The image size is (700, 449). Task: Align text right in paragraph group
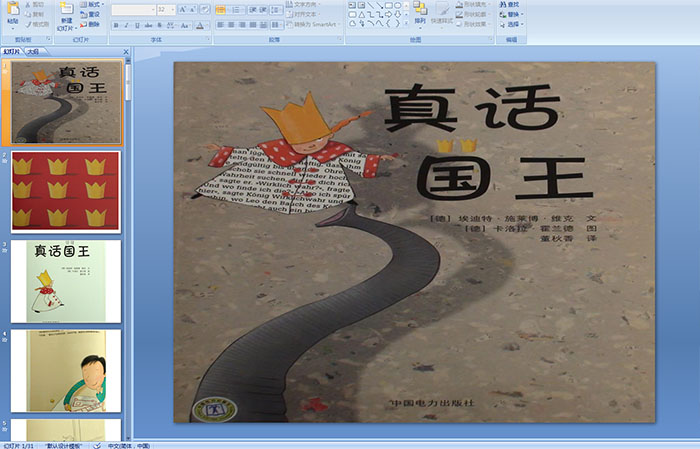point(242,25)
